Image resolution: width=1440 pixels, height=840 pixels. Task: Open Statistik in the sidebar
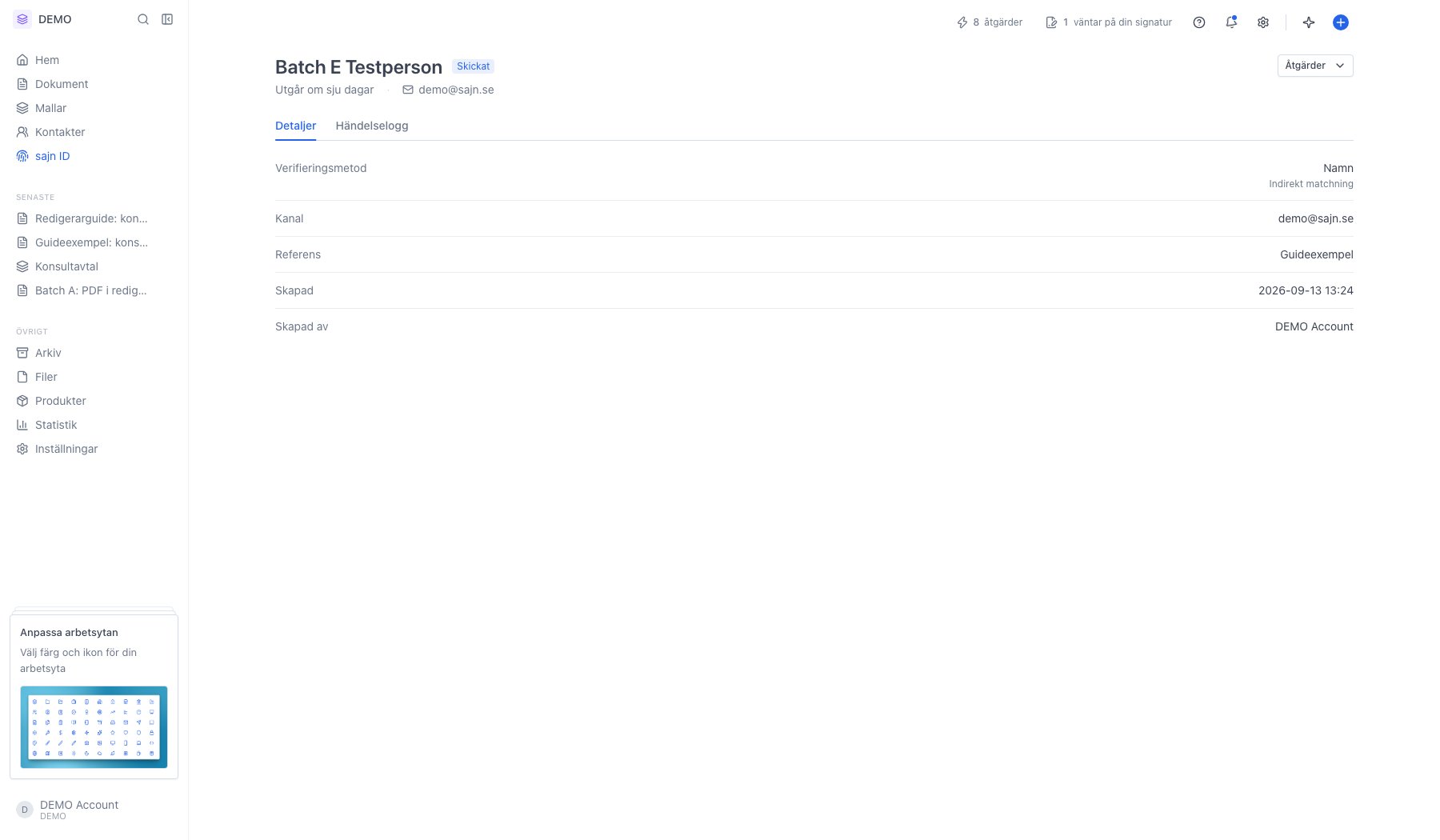tap(94, 425)
